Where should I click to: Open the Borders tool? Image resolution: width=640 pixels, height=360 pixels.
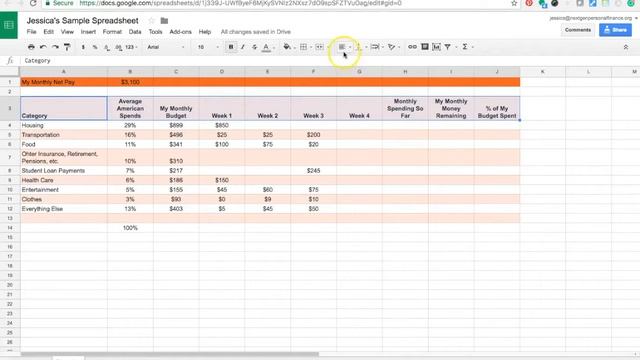303,47
